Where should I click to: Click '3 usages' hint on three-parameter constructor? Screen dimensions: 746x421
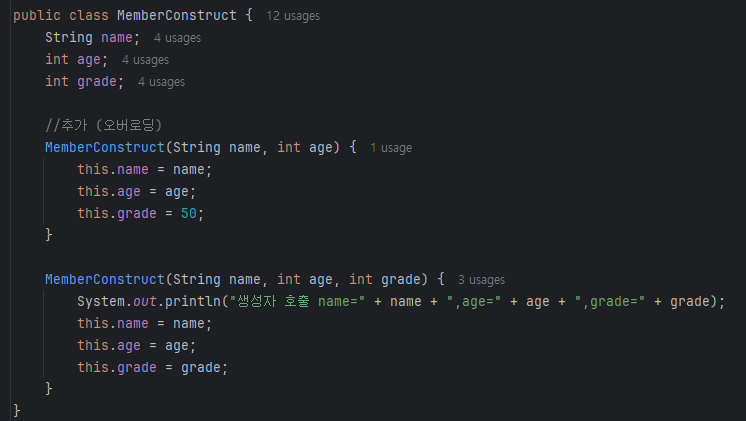tap(481, 280)
